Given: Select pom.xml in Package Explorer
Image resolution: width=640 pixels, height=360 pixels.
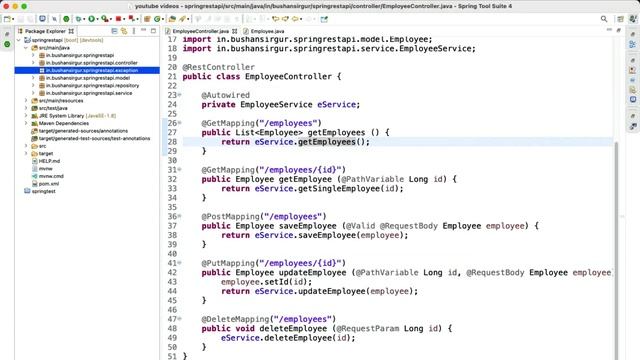Looking at the screenshot, I should tap(49, 184).
